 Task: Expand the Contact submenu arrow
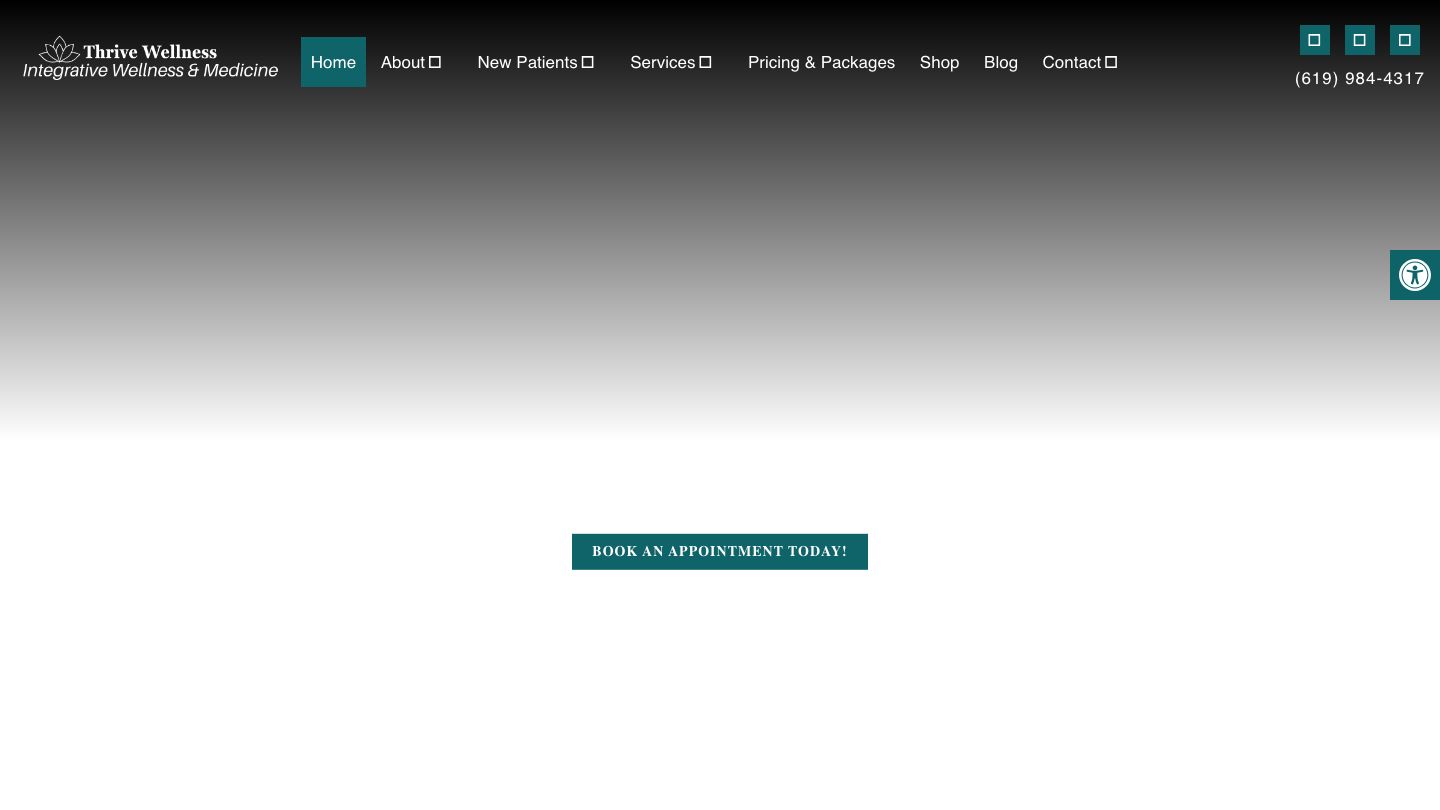point(1111,62)
